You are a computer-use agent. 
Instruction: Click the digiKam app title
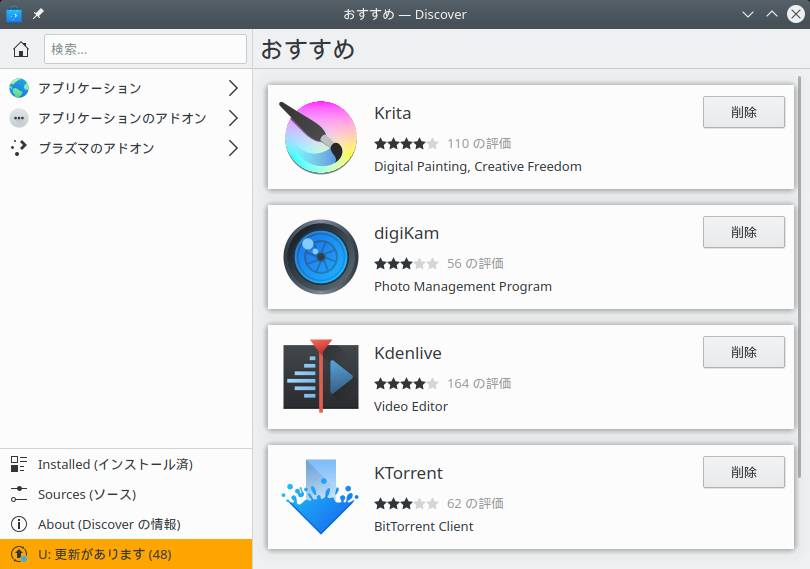point(407,234)
